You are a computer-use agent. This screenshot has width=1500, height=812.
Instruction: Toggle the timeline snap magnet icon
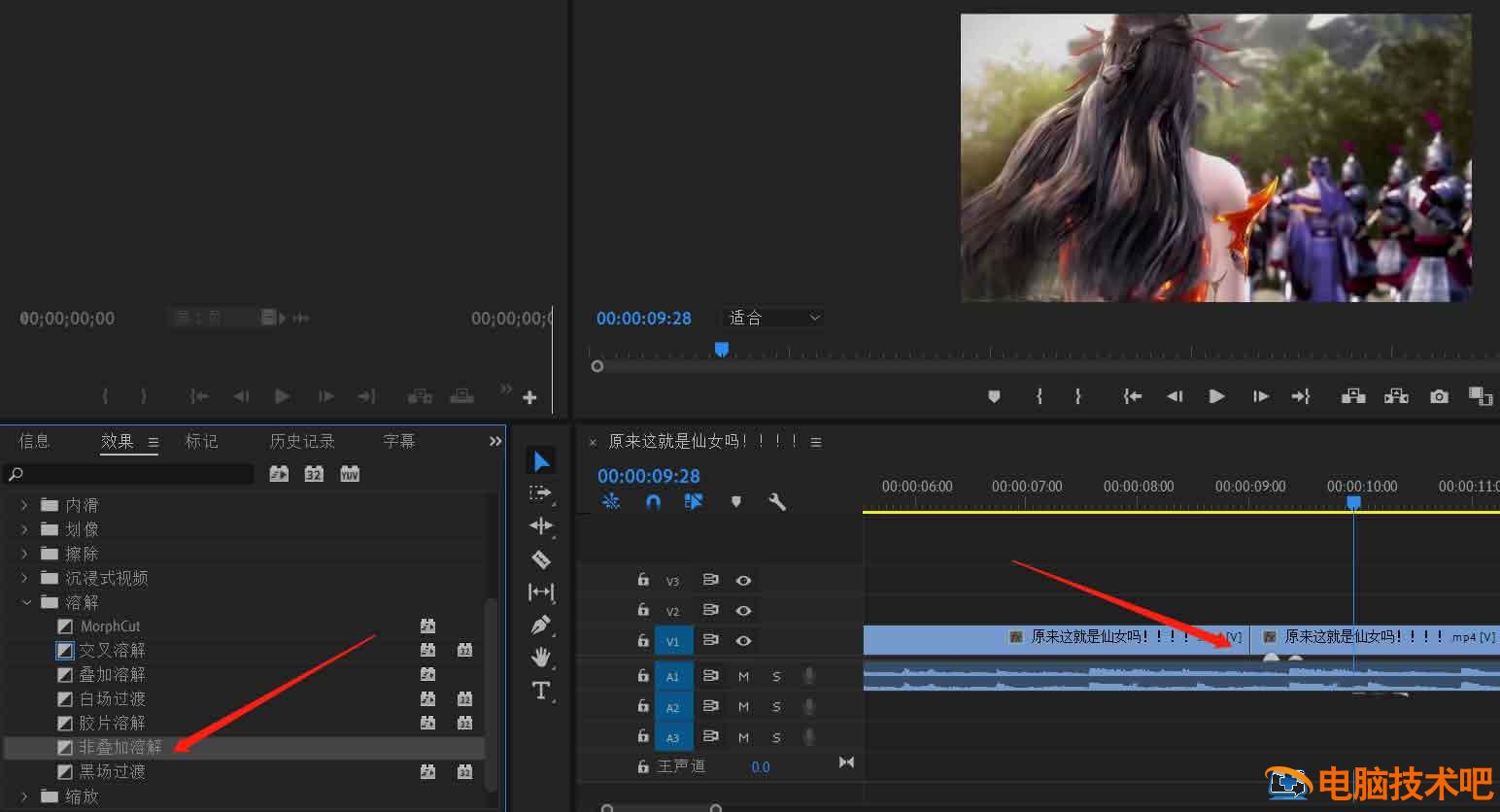point(653,502)
